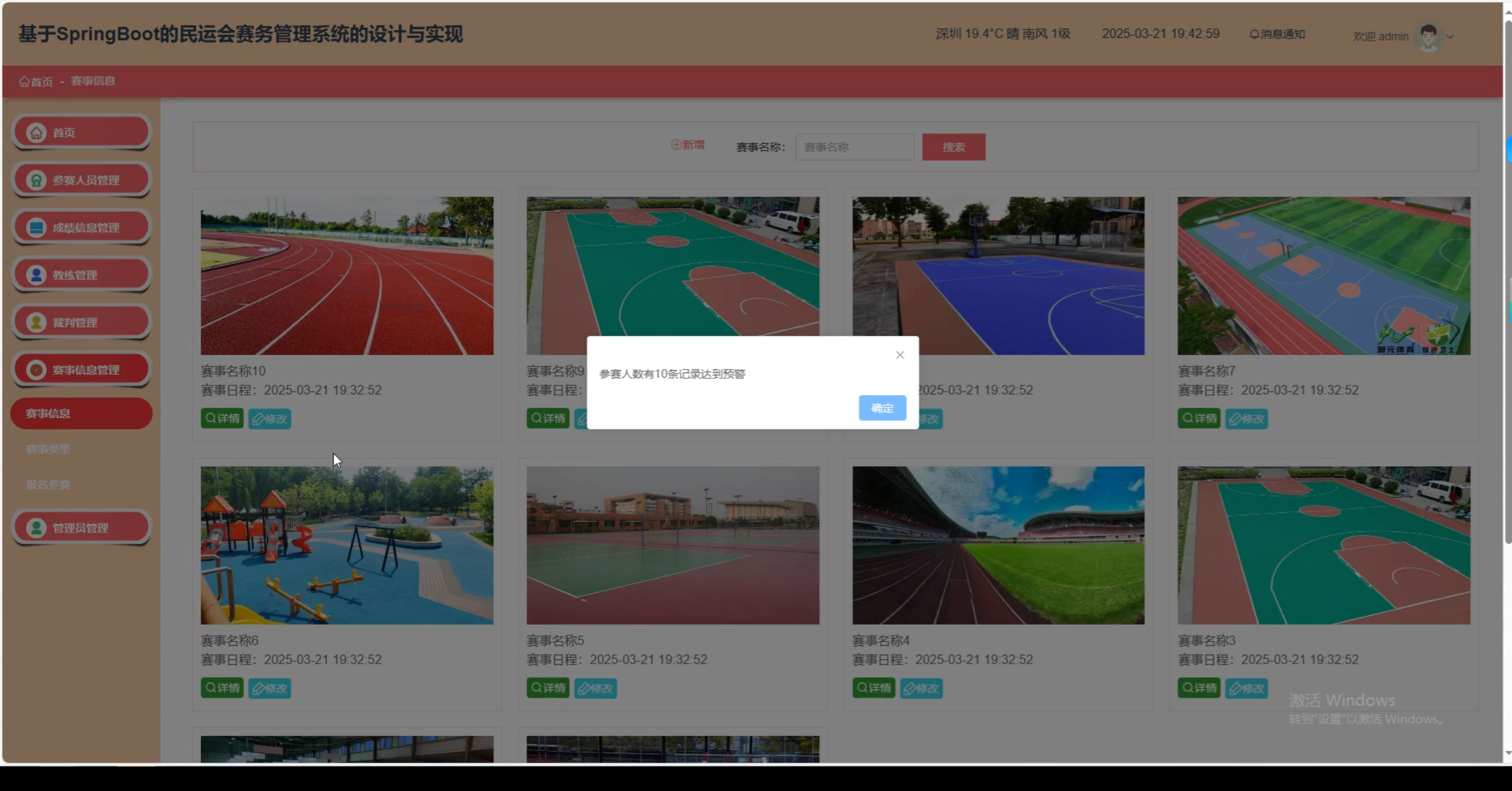Click the 消息通知 bell notification
This screenshot has width=1512, height=791.
(x=1277, y=34)
